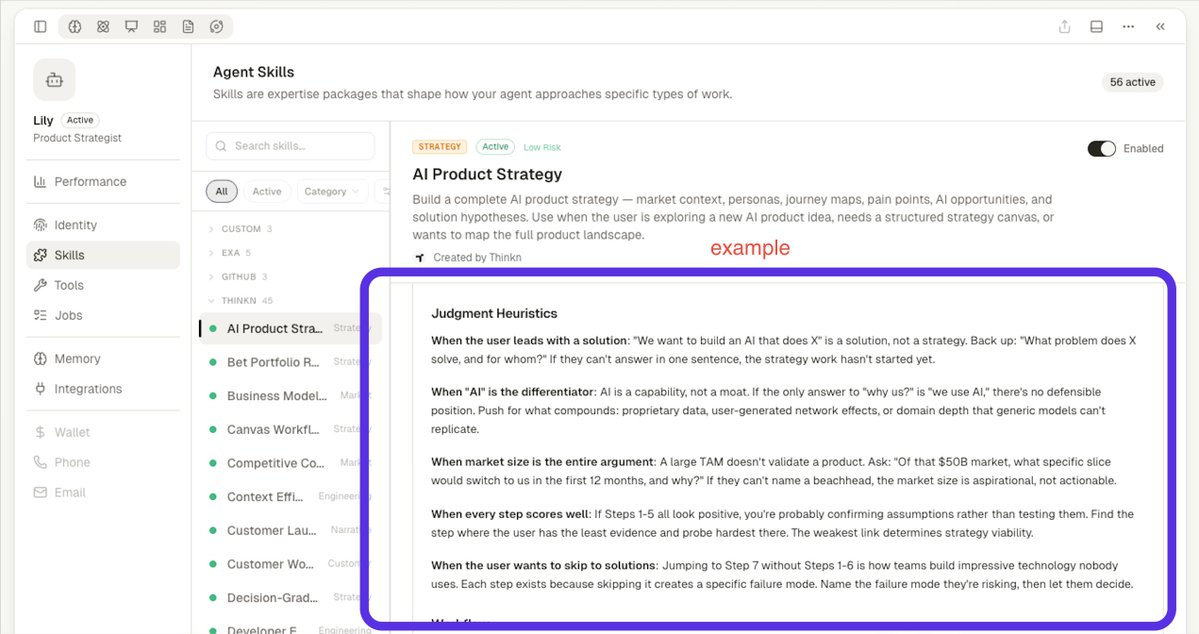Image resolution: width=1199 pixels, height=634 pixels.
Task: Select the Canvas Workfl... skill row
Action: click(x=291, y=429)
